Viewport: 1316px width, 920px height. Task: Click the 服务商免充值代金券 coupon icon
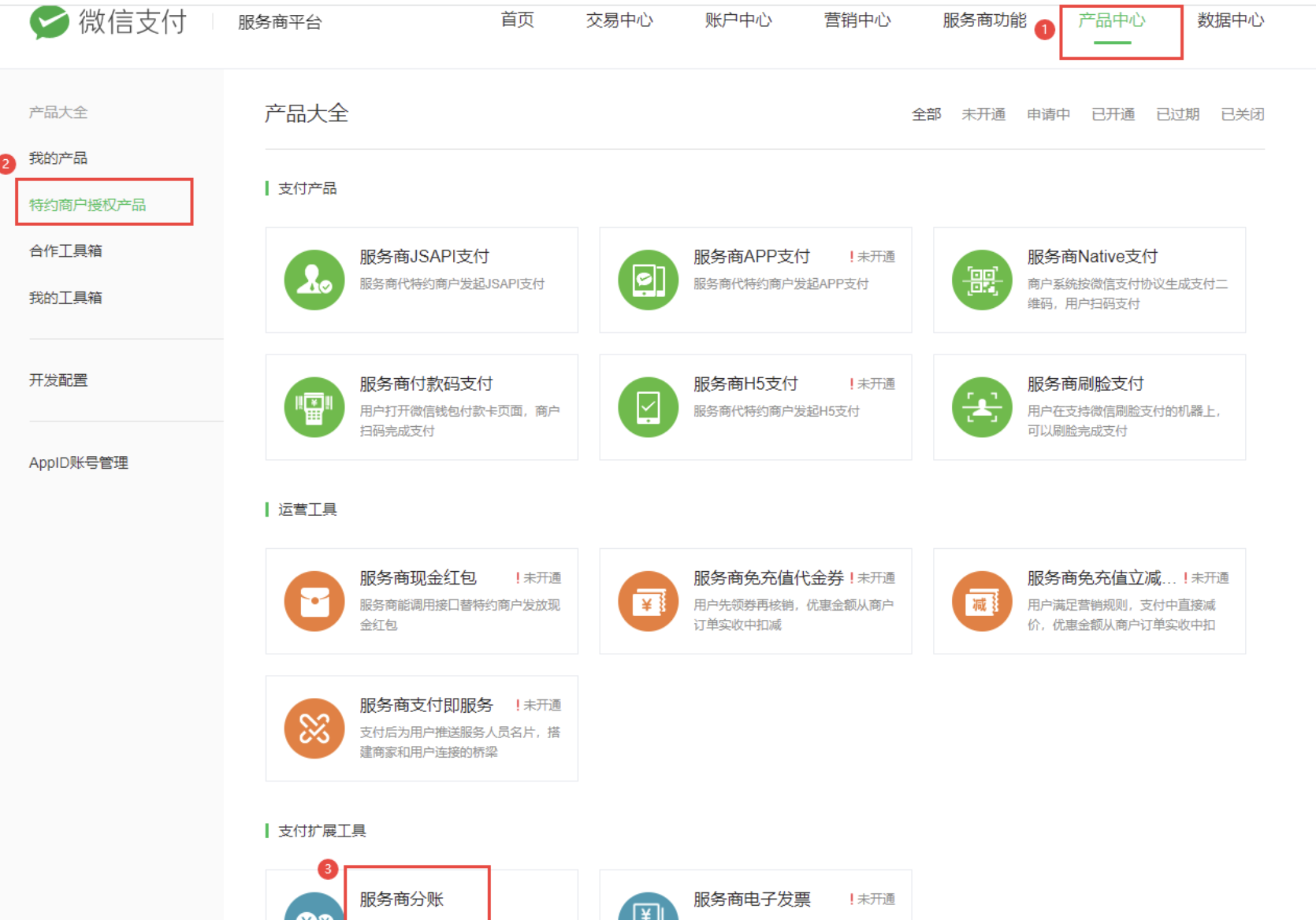[649, 602]
